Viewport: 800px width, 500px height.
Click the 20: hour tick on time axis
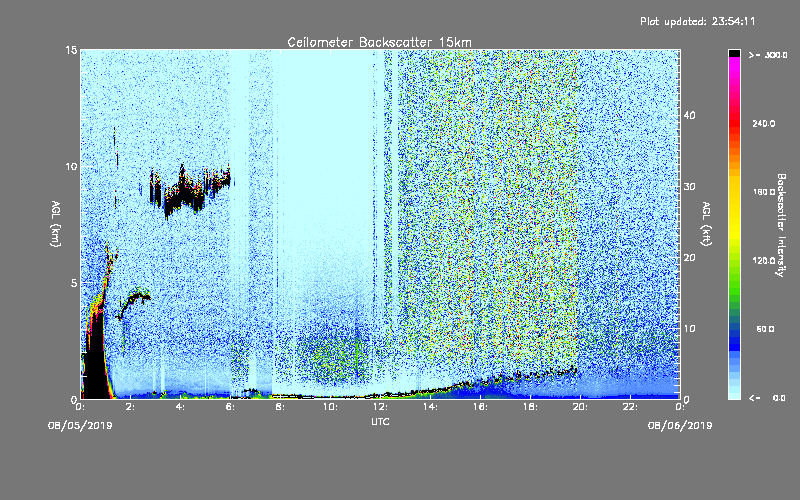click(580, 407)
